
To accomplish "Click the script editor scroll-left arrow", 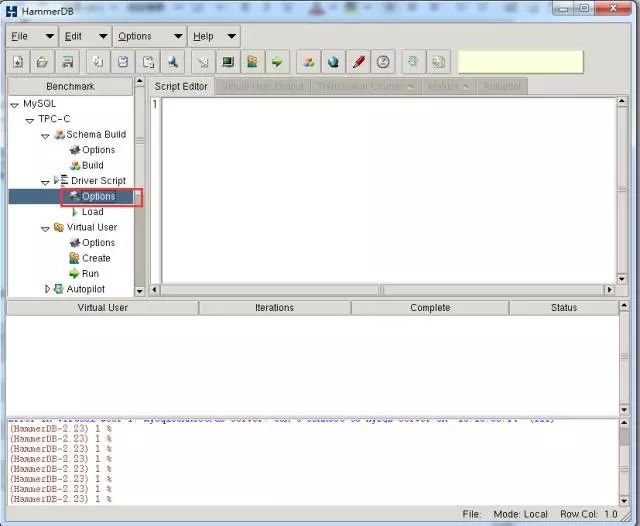I will pos(155,289).
